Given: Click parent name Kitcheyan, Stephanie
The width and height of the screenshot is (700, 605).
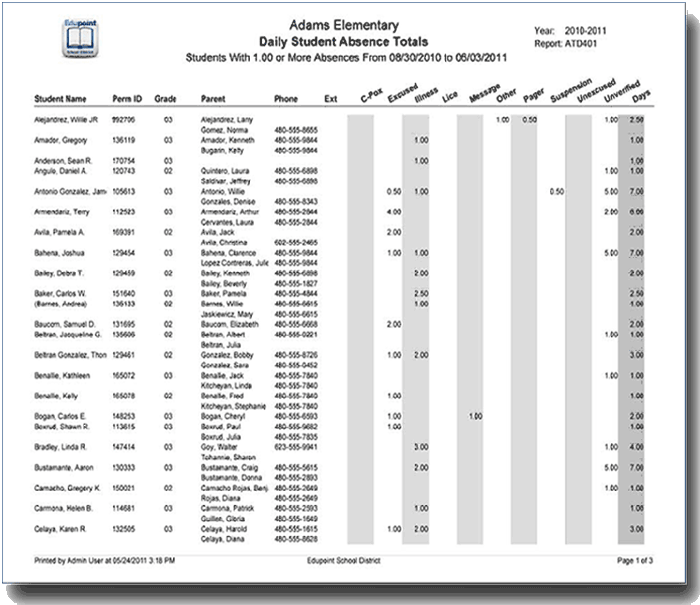Looking at the screenshot, I should pos(233,406).
